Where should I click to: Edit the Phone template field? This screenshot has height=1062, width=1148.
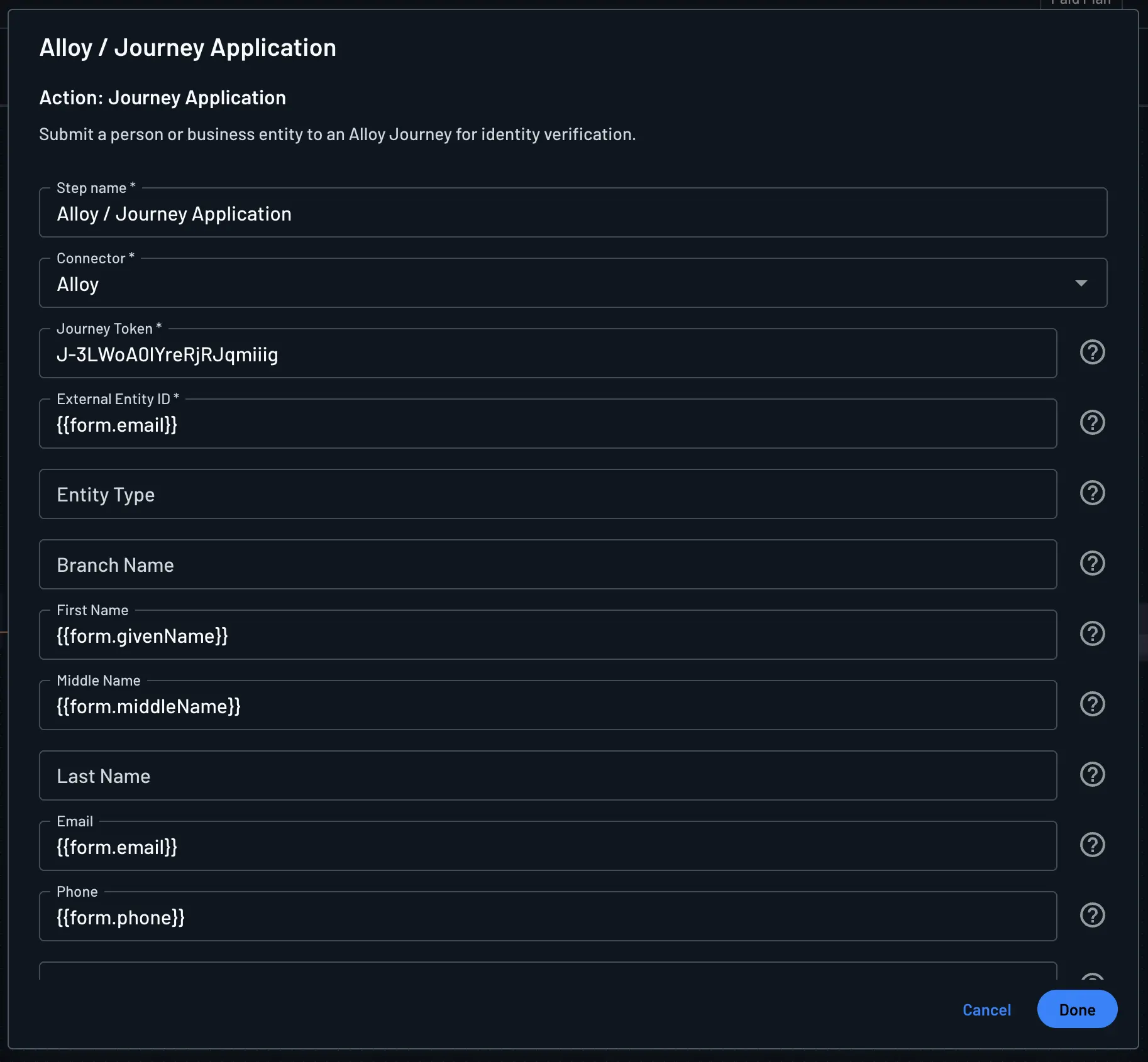[548, 916]
